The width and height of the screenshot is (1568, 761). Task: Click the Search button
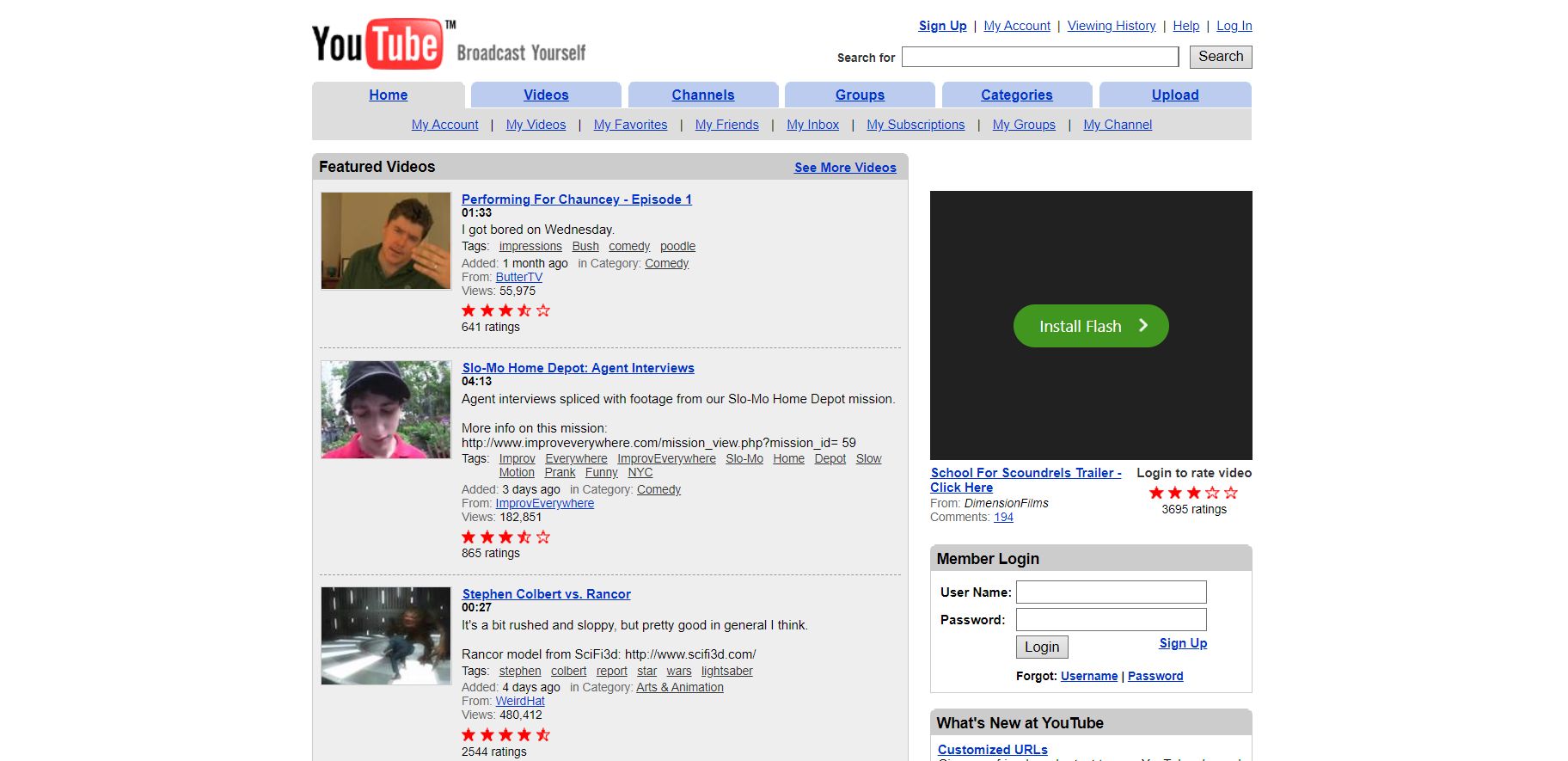[1221, 57]
